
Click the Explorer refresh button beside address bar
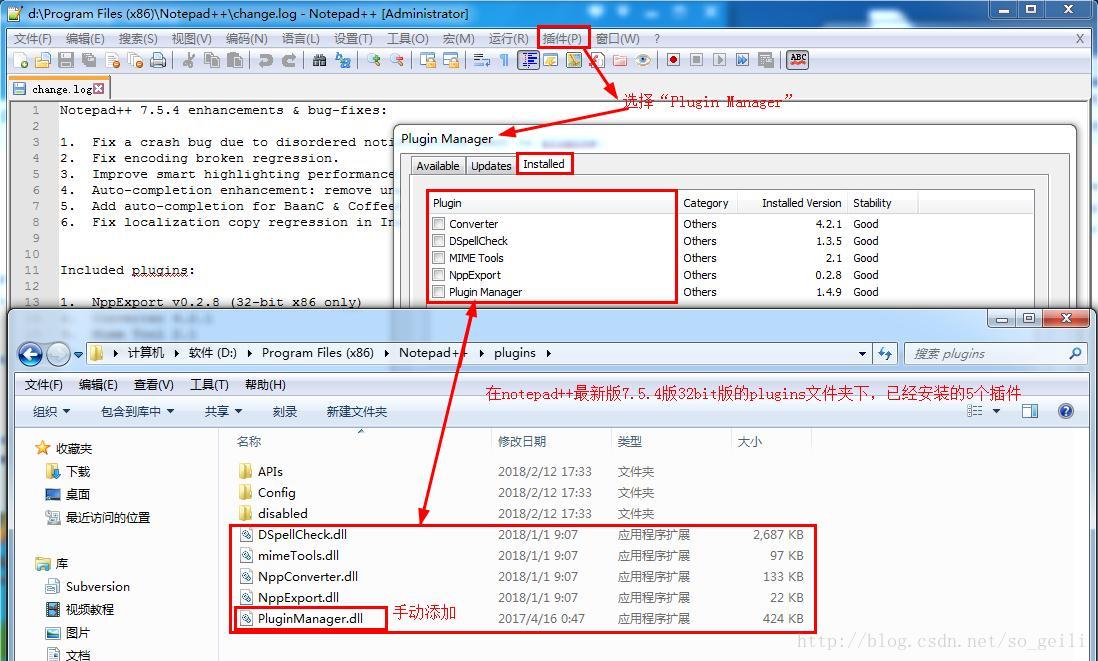point(885,354)
